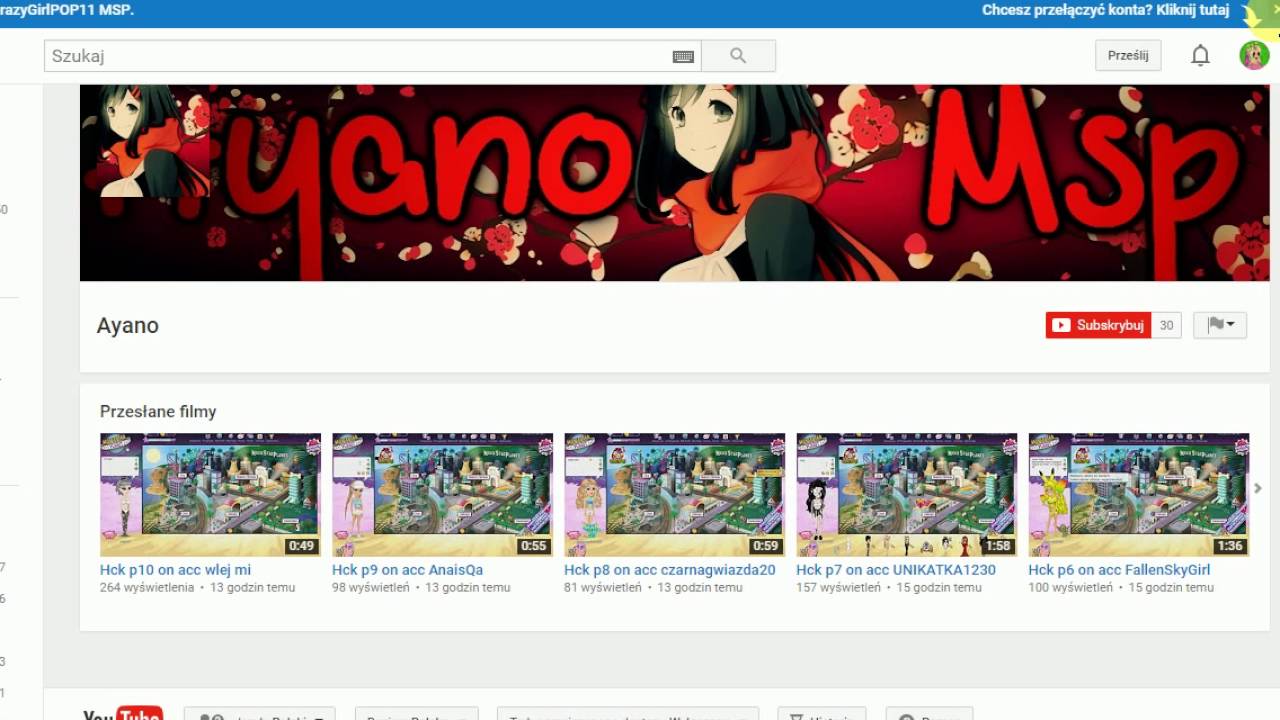
Task: Click the 1:58 duration badge
Action: [x=997, y=546]
